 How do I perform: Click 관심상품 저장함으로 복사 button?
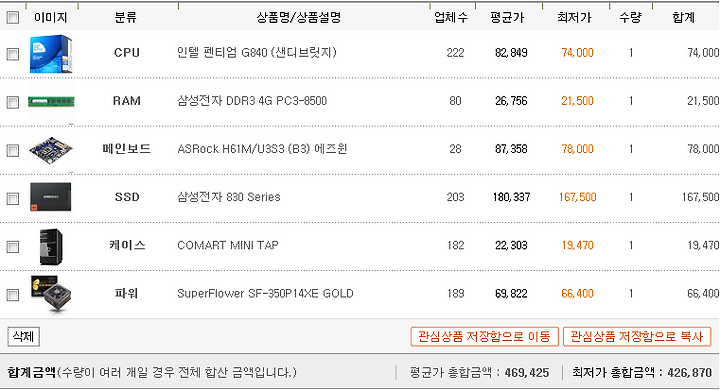pos(637,337)
